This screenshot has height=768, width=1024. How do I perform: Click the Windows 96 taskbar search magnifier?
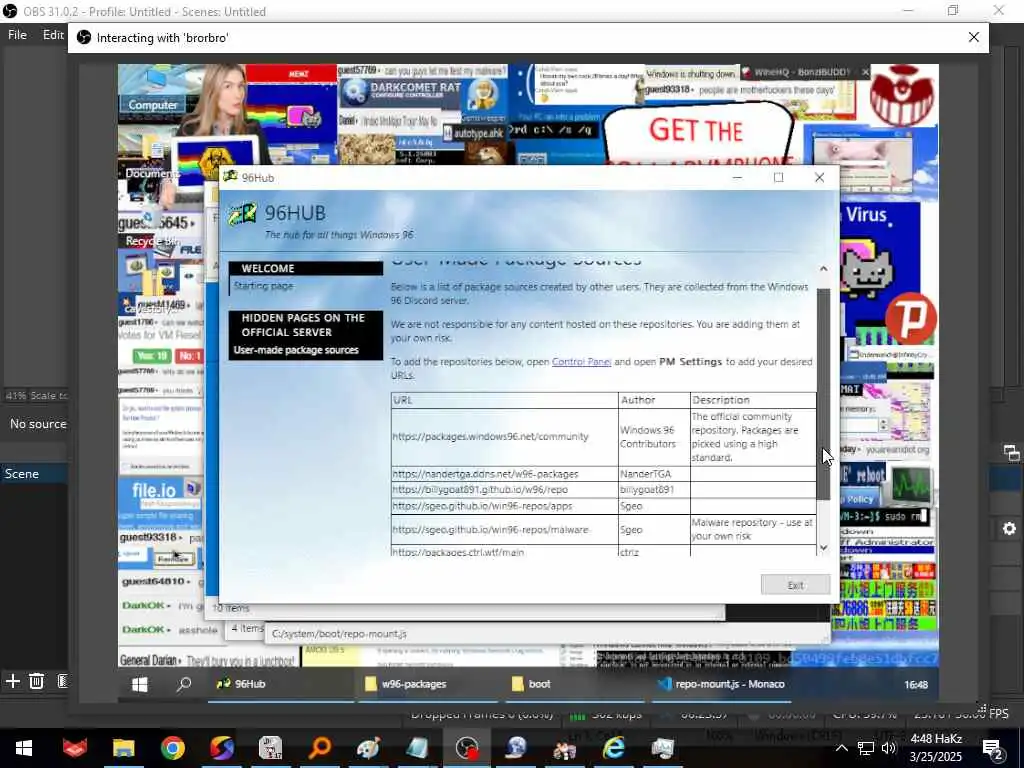pos(184,684)
